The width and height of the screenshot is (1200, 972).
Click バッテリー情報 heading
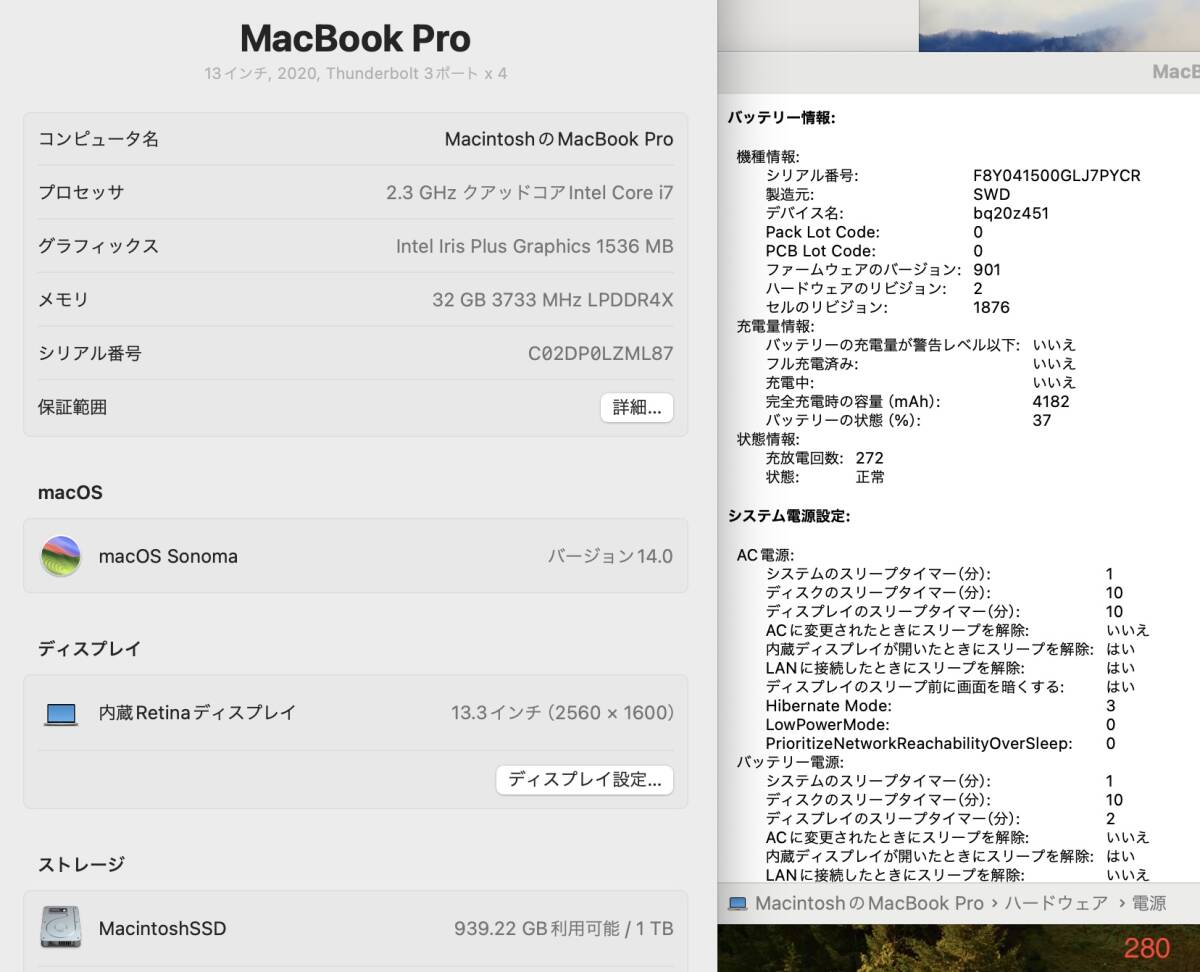(x=781, y=117)
